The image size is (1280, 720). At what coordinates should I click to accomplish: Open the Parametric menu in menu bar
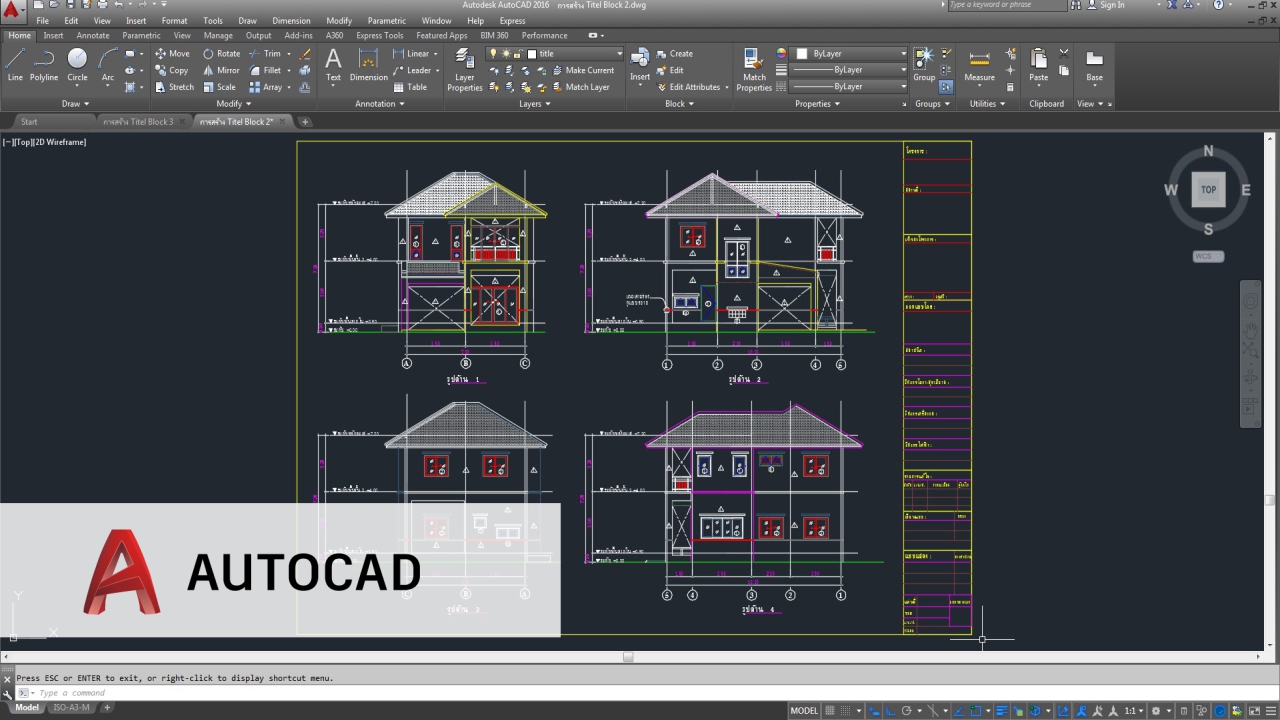(386, 21)
